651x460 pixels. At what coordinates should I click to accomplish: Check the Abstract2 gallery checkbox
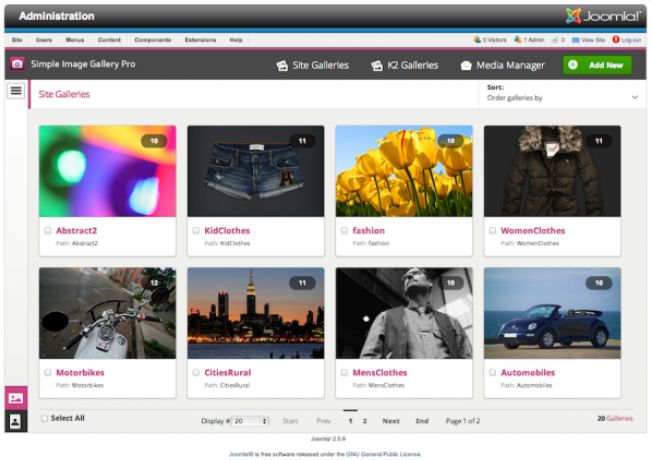point(48,230)
